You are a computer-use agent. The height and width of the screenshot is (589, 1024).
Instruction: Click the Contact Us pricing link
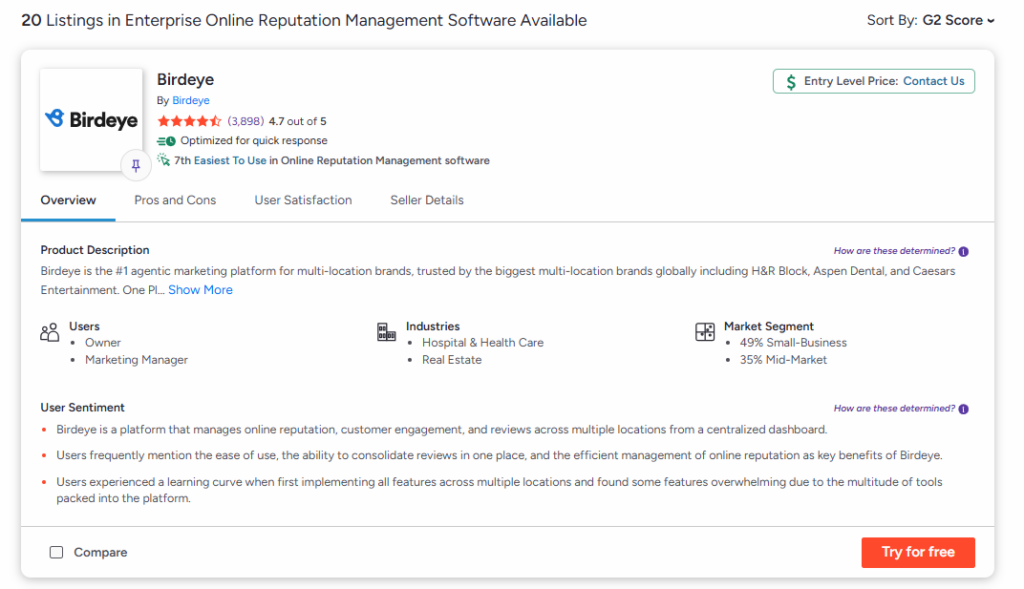(934, 81)
